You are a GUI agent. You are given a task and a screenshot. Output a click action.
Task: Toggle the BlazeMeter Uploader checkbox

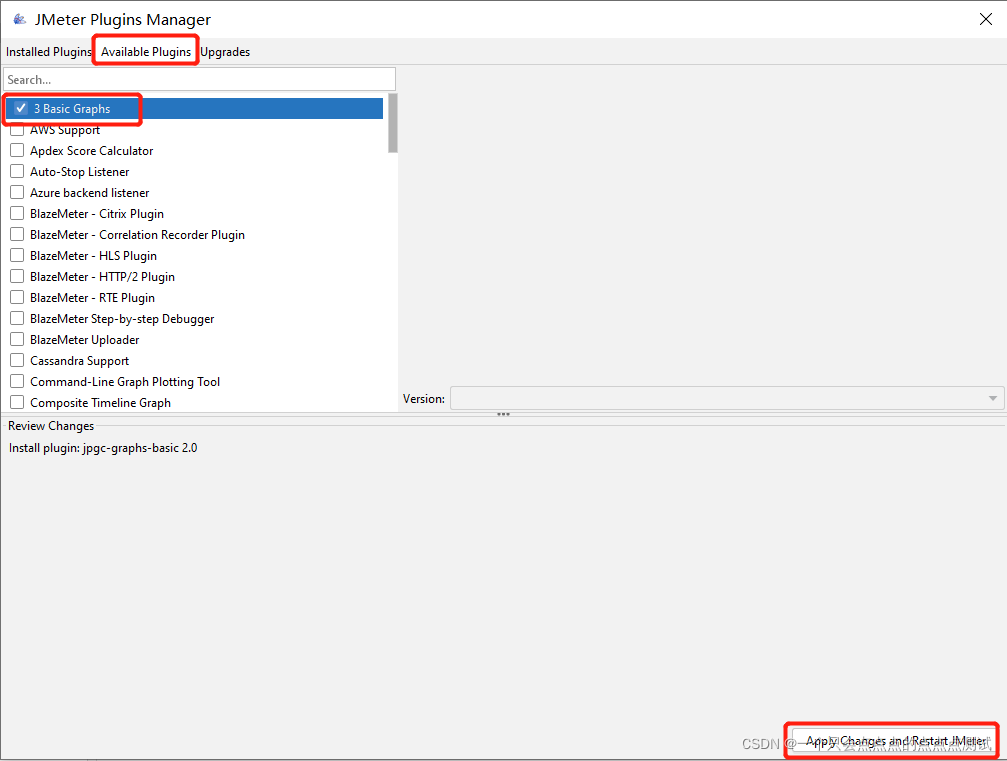coord(17,339)
